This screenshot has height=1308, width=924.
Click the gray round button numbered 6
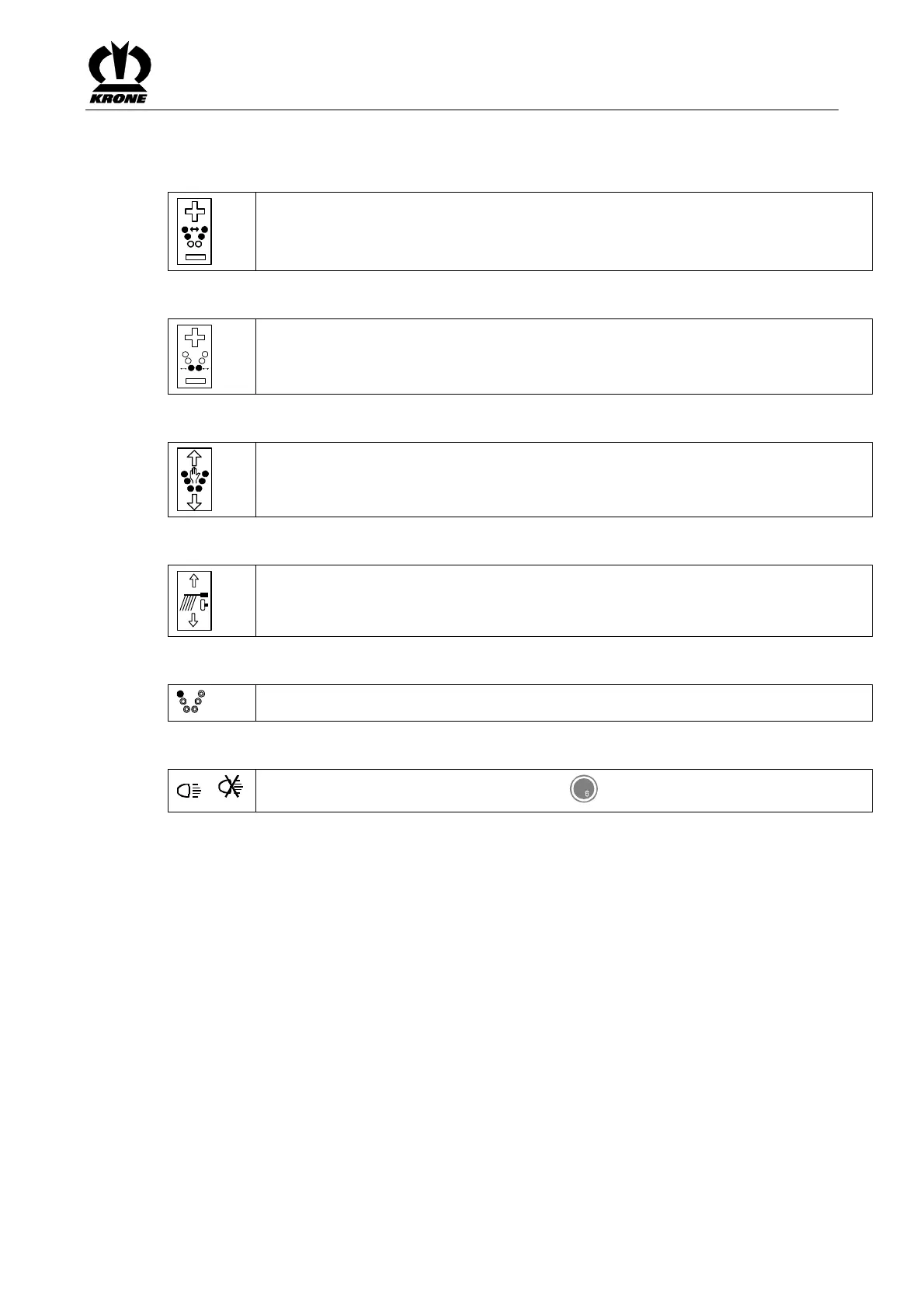click(584, 789)
